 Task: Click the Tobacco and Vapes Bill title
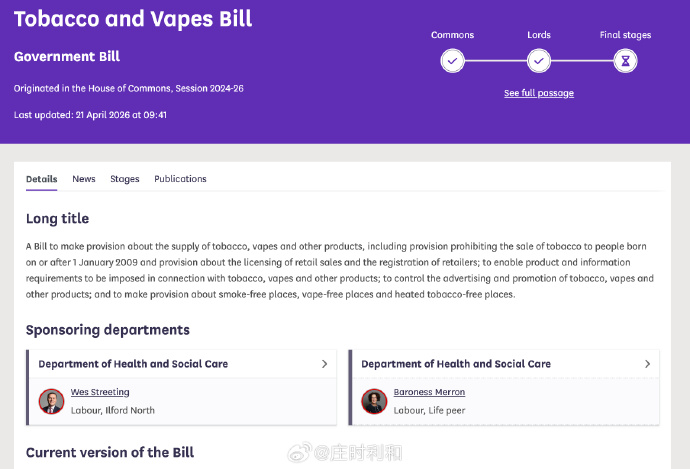pyautogui.click(x=133, y=19)
